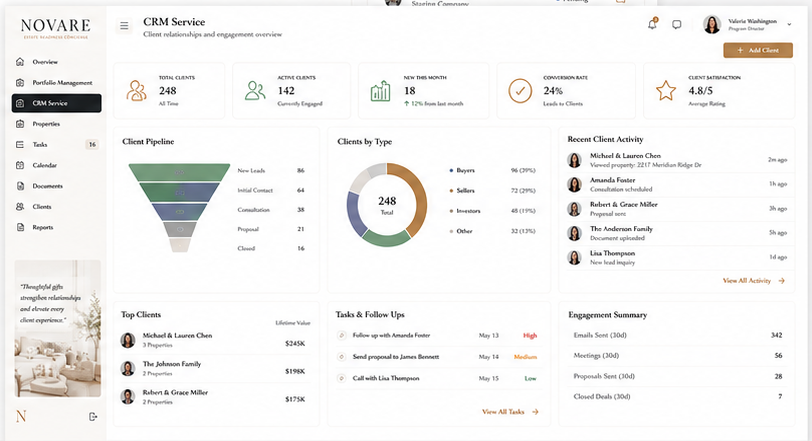
Task: Click the Total Clients people icon
Action: click(137, 91)
